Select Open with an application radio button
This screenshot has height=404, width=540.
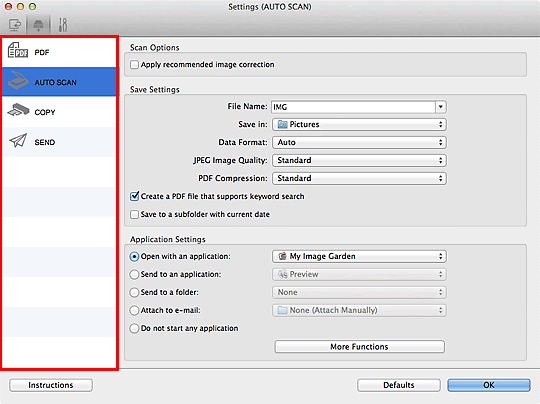click(x=134, y=257)
